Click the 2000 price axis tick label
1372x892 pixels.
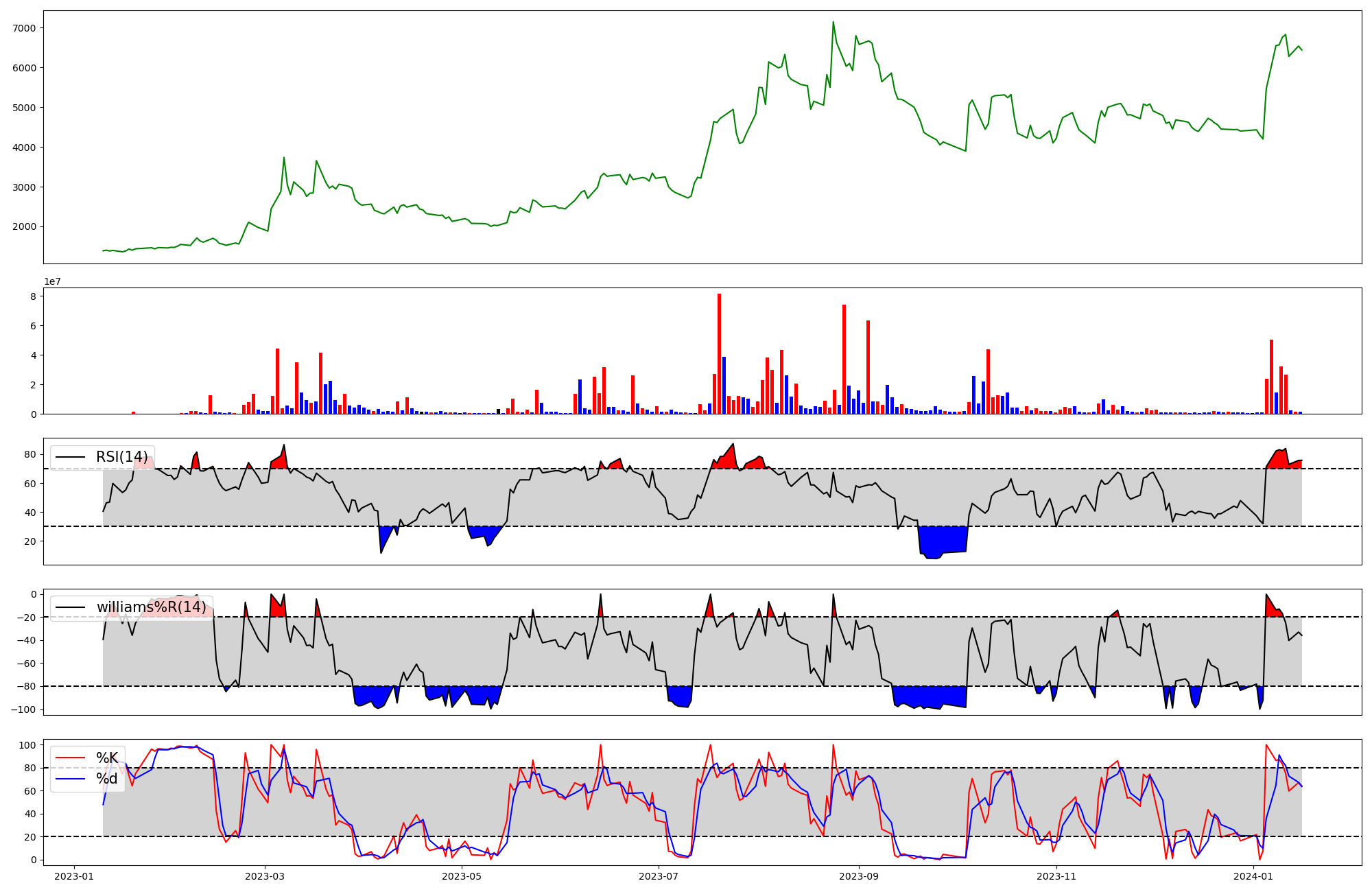(24, 227)
